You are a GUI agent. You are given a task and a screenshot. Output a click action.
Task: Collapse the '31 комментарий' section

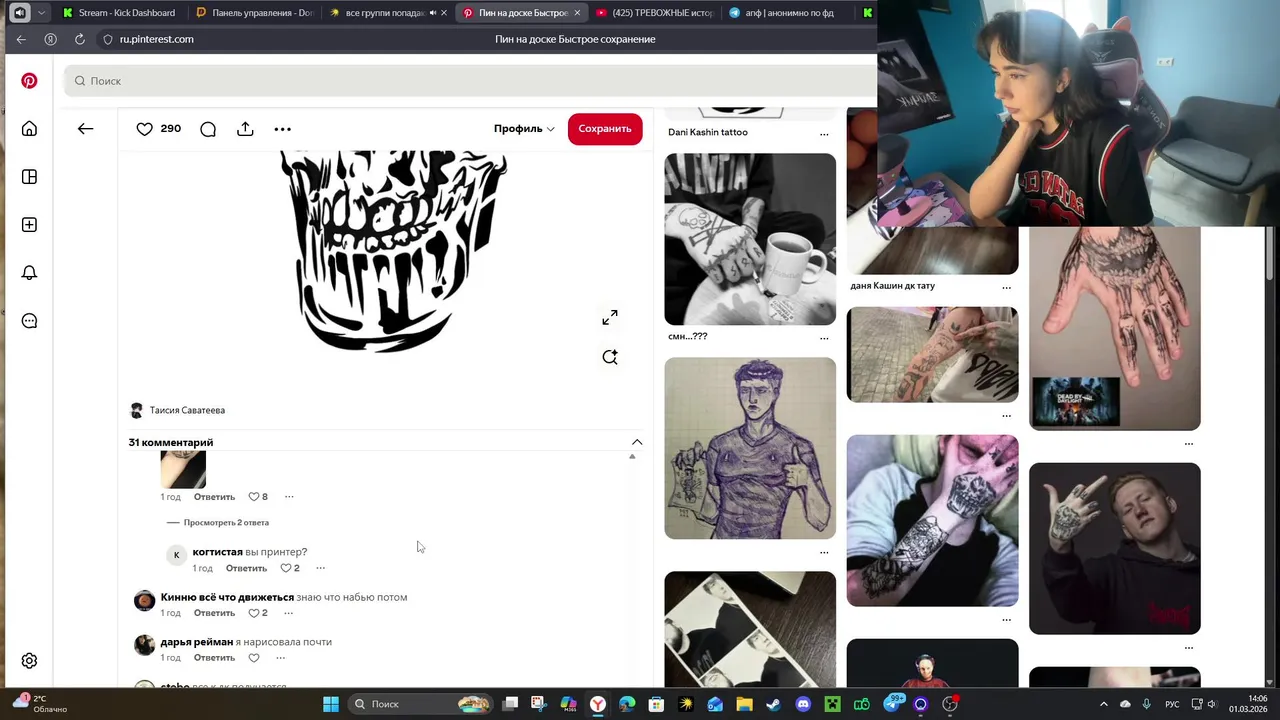[x=637, y=442]
